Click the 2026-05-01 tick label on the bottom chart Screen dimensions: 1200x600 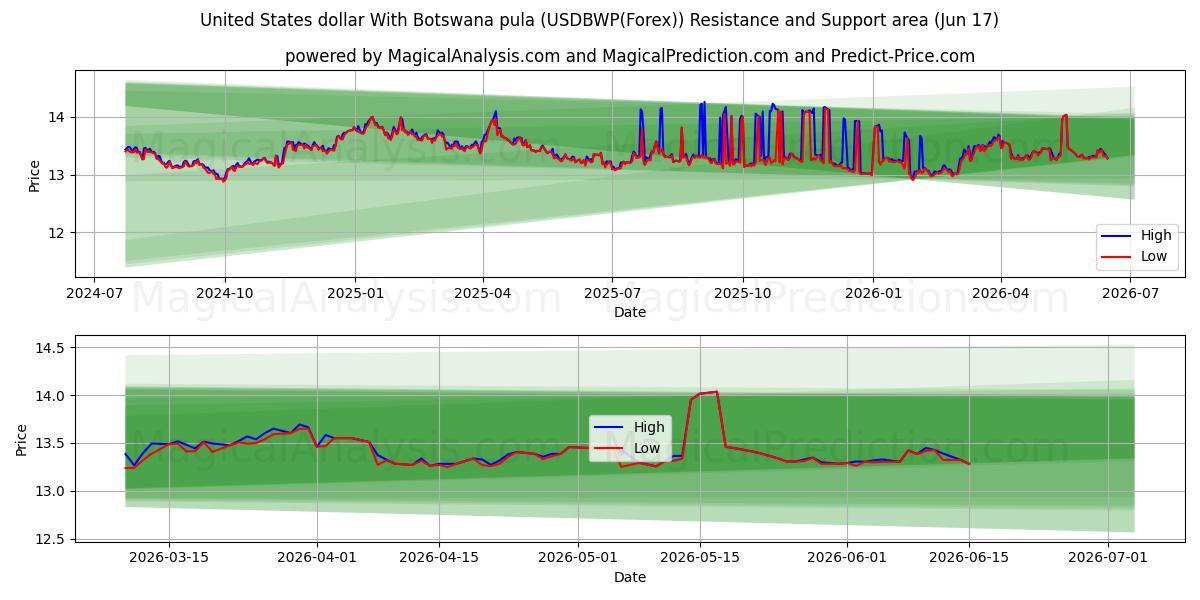point(578,559)
